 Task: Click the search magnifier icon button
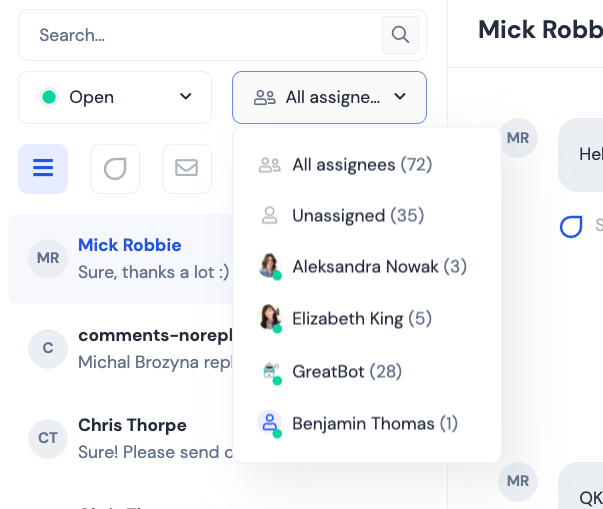click(400, 35)
